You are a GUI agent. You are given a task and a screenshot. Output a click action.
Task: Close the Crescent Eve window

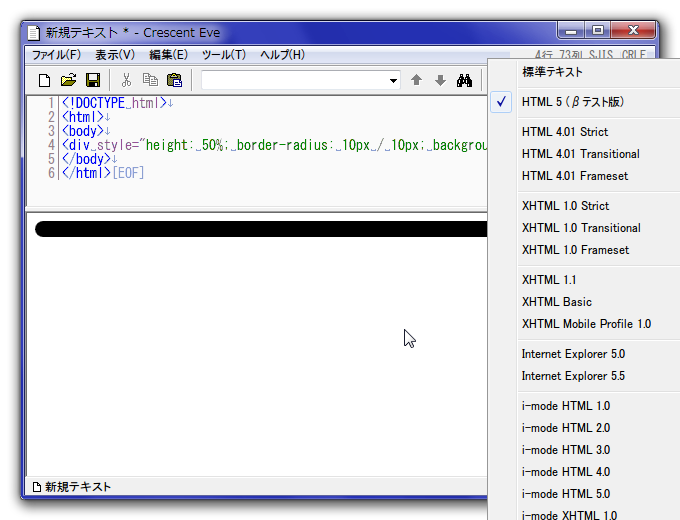[x=633, y=30]
